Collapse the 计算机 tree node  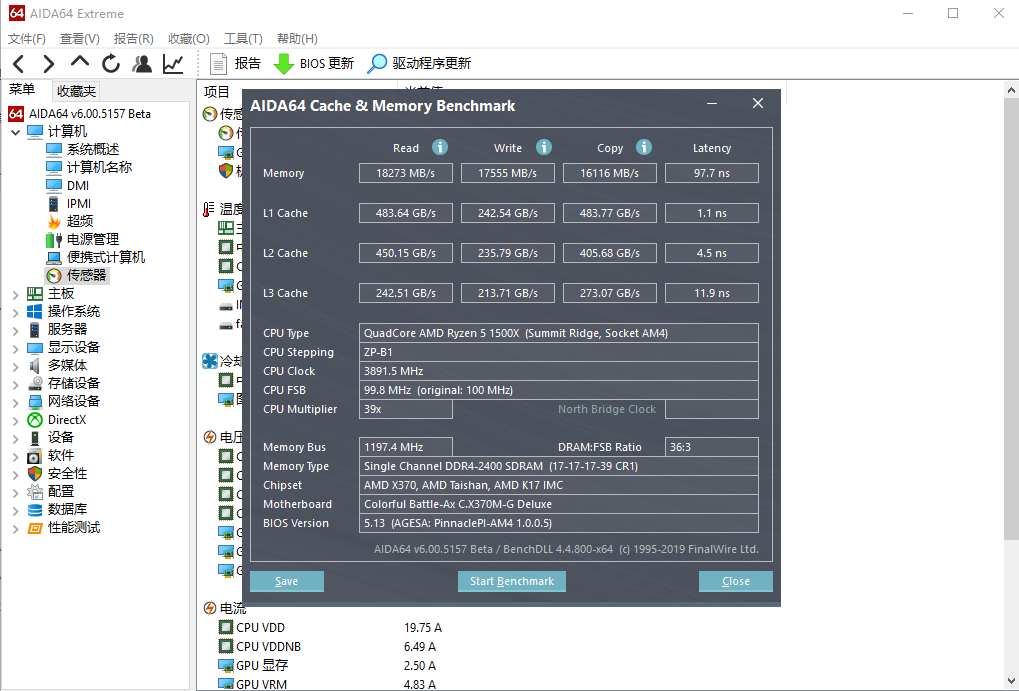click(x=16, y=132)
